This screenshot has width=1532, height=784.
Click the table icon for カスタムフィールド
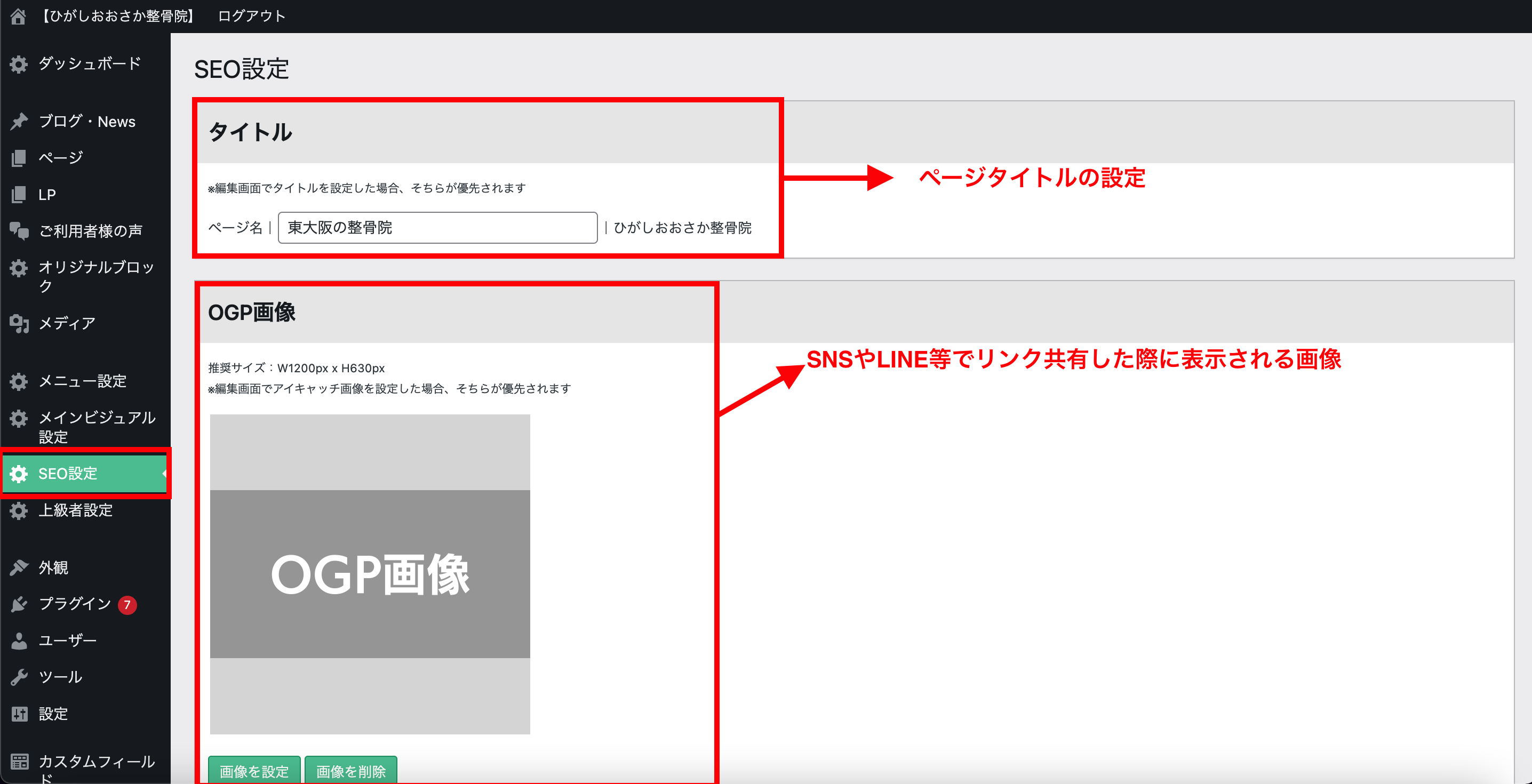coord(19,762)
